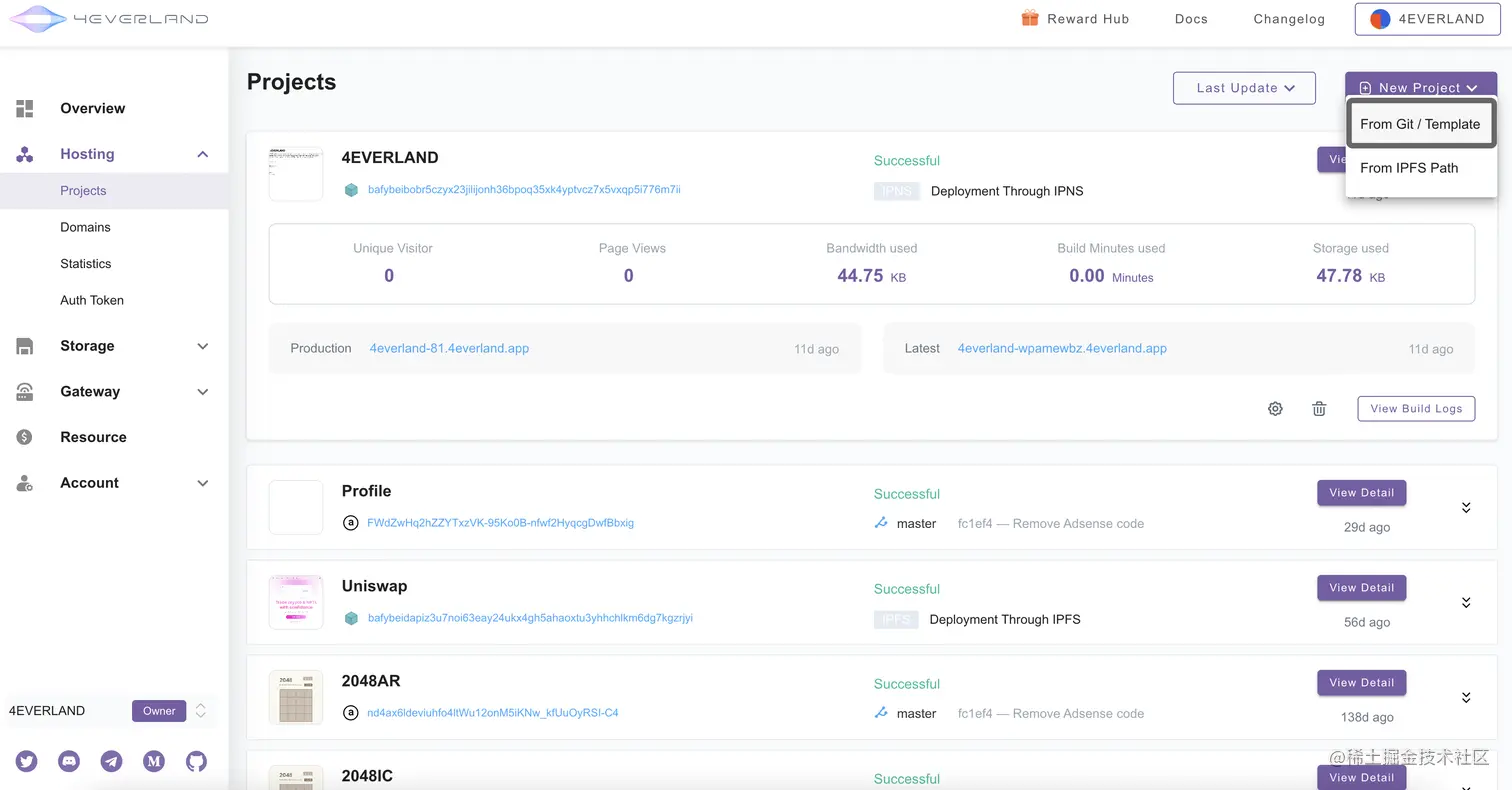Expand the Profile project details arrow
Screen dimensions: 1512x790
click(x=1466, y=507)
